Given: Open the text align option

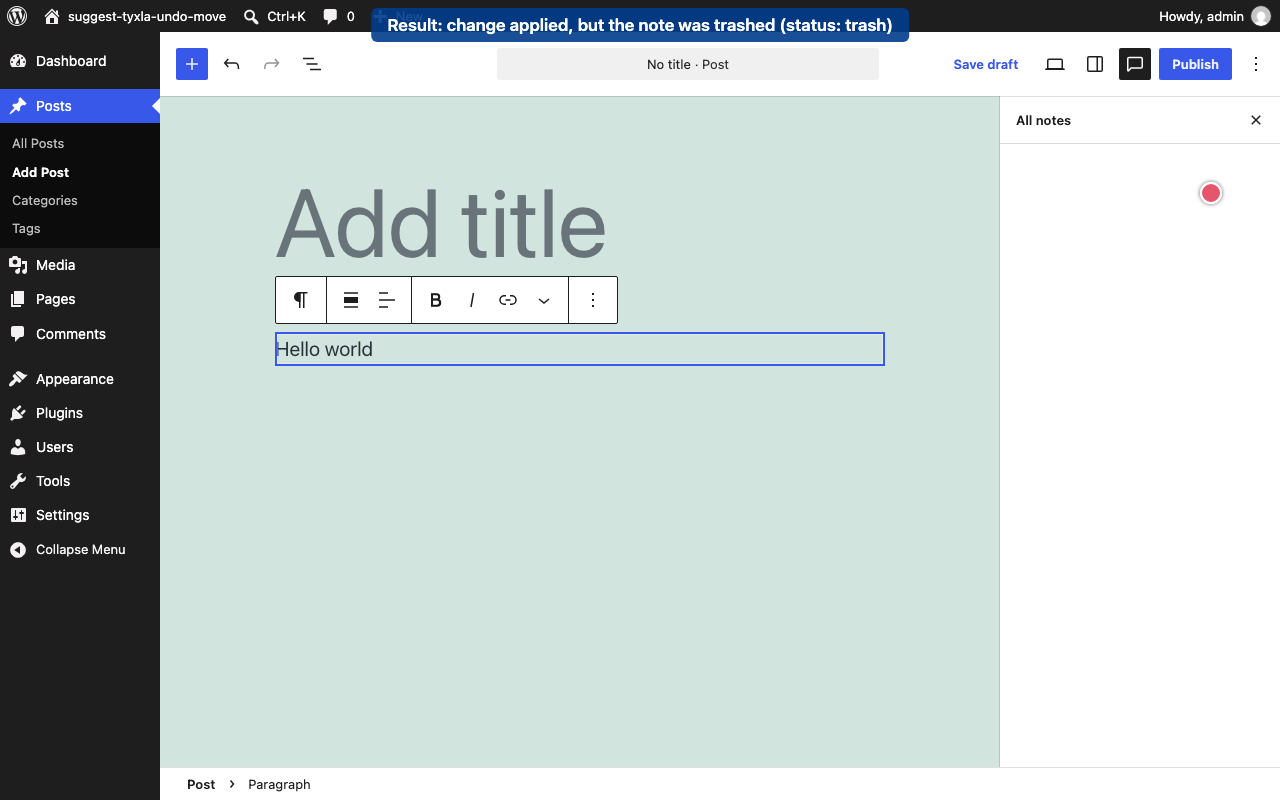Looking at the screenshot, I should (x=387, y=300).
